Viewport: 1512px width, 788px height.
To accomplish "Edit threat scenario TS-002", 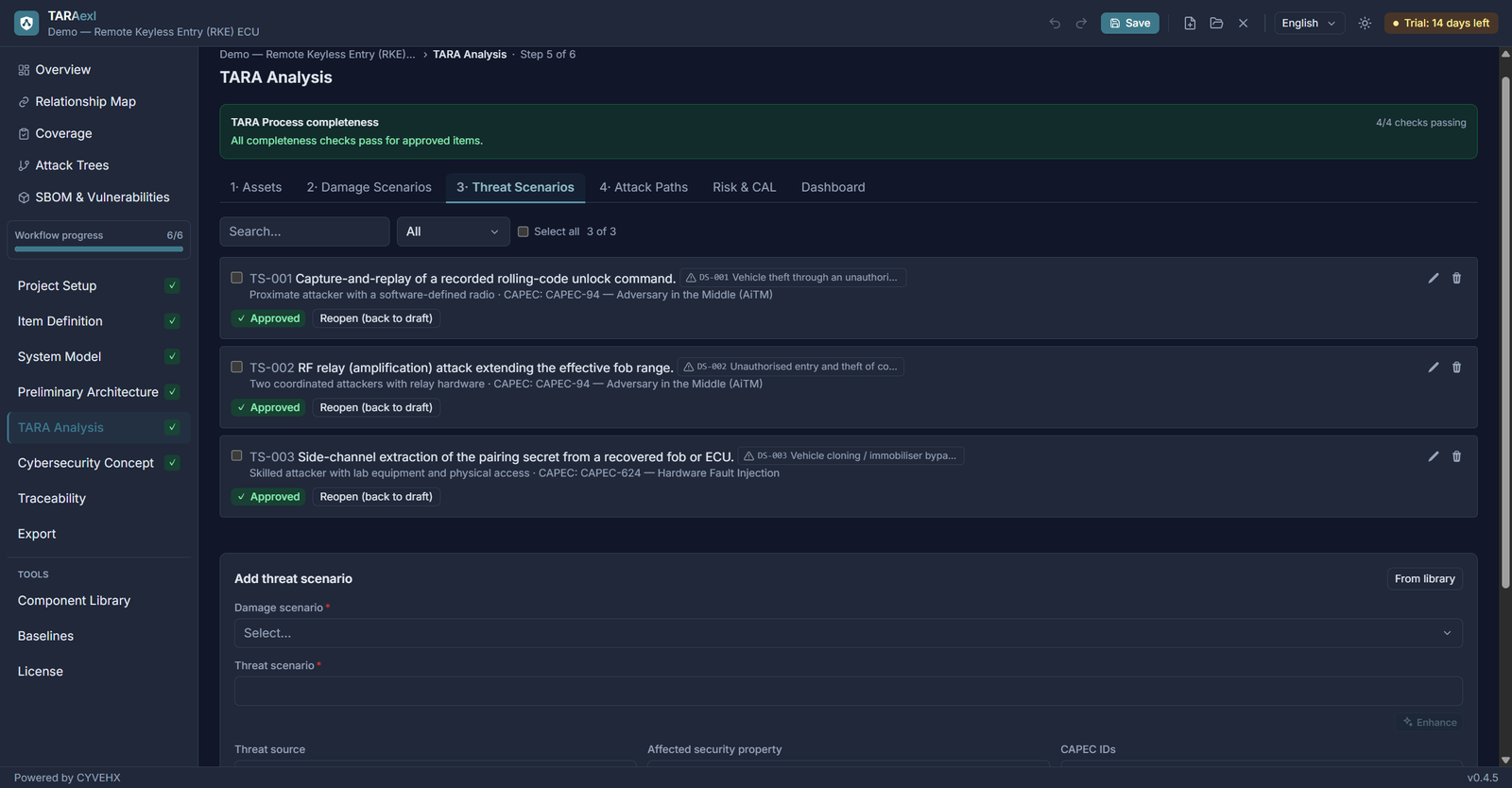I will pos(1434,367).
